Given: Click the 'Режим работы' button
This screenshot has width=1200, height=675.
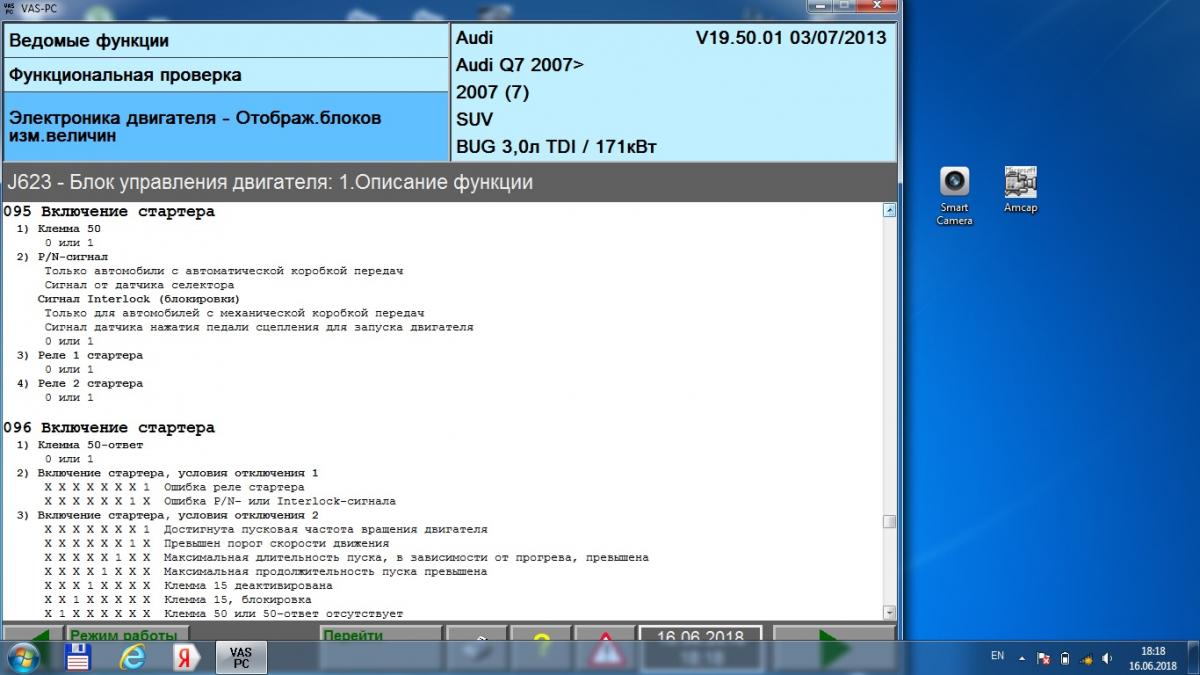Looking at the screenshot, I should pos(128,633).
